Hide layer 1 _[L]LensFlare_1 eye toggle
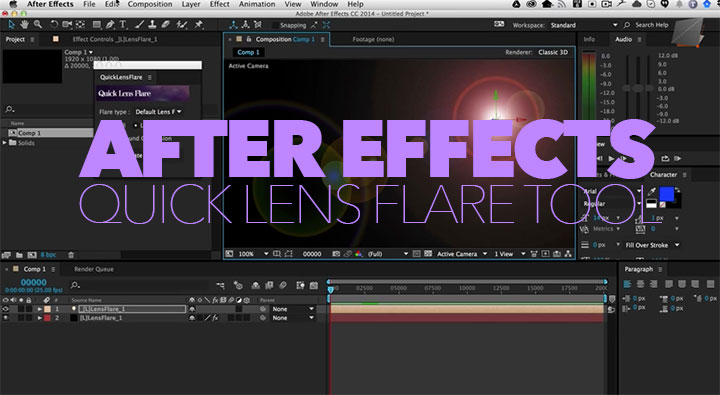This screenshot has height=395, width=720. click(x=6, y=309)
